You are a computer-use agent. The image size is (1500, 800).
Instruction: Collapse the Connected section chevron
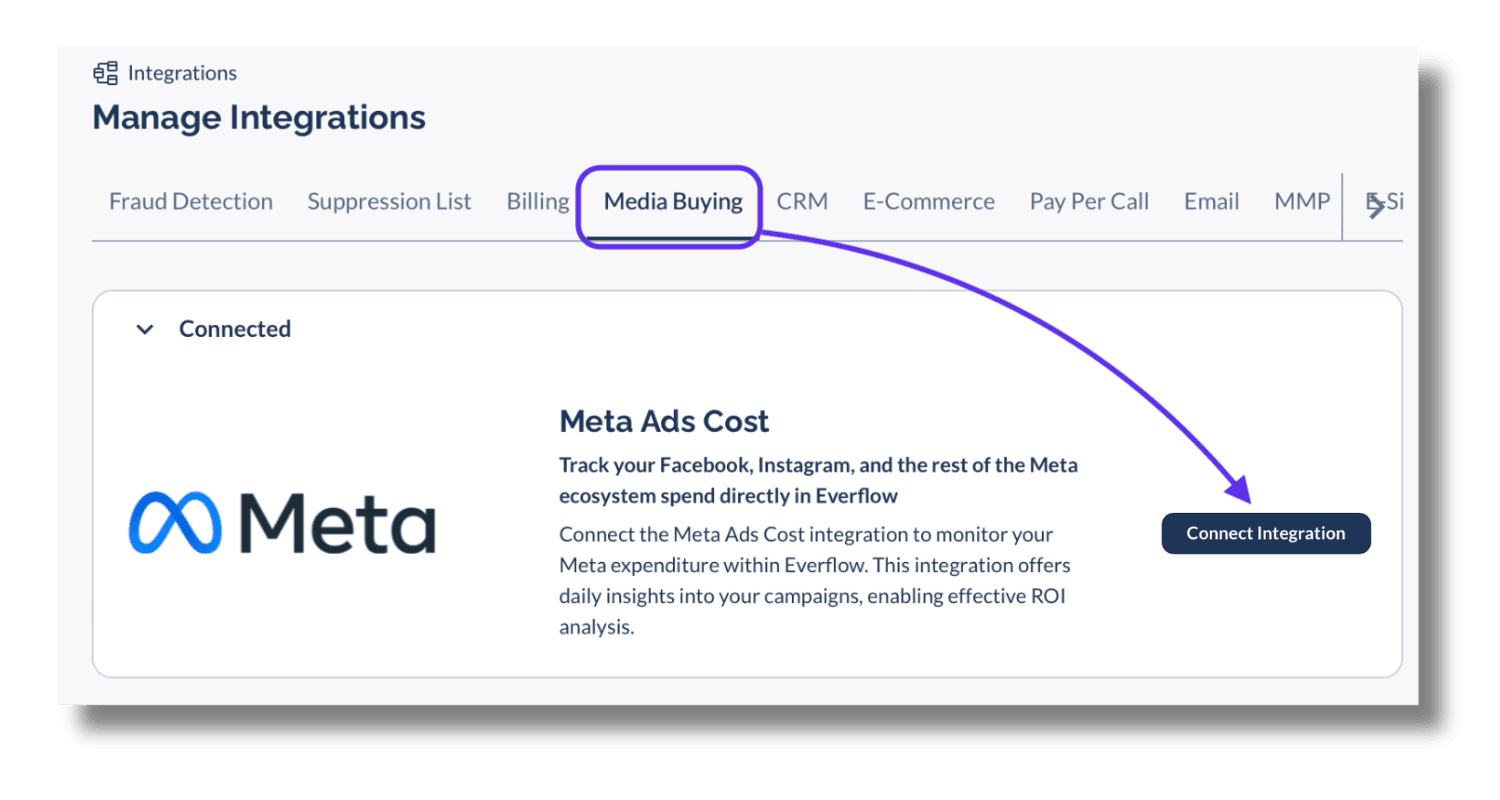[145, 329]
